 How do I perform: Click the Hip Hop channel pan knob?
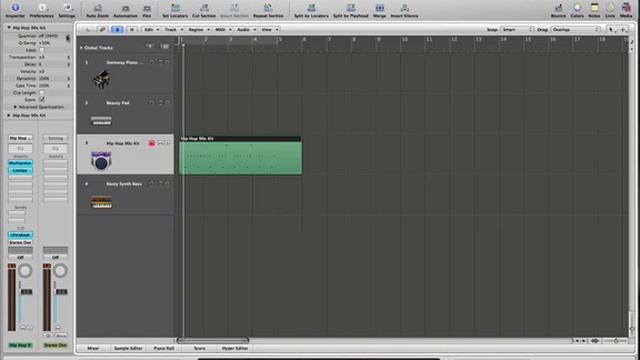pos(25,271)
